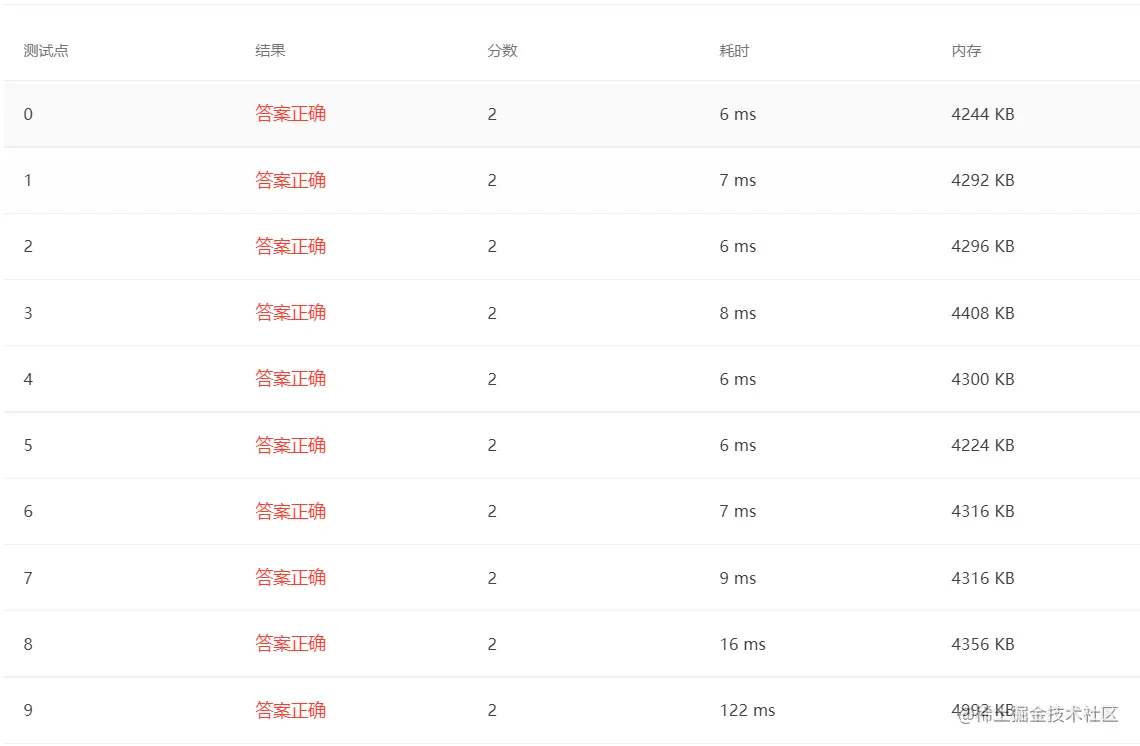Screen dimensions: 1140x746
Task: Open 答案正确 result for test point 2
Action: tap(290, 246)
